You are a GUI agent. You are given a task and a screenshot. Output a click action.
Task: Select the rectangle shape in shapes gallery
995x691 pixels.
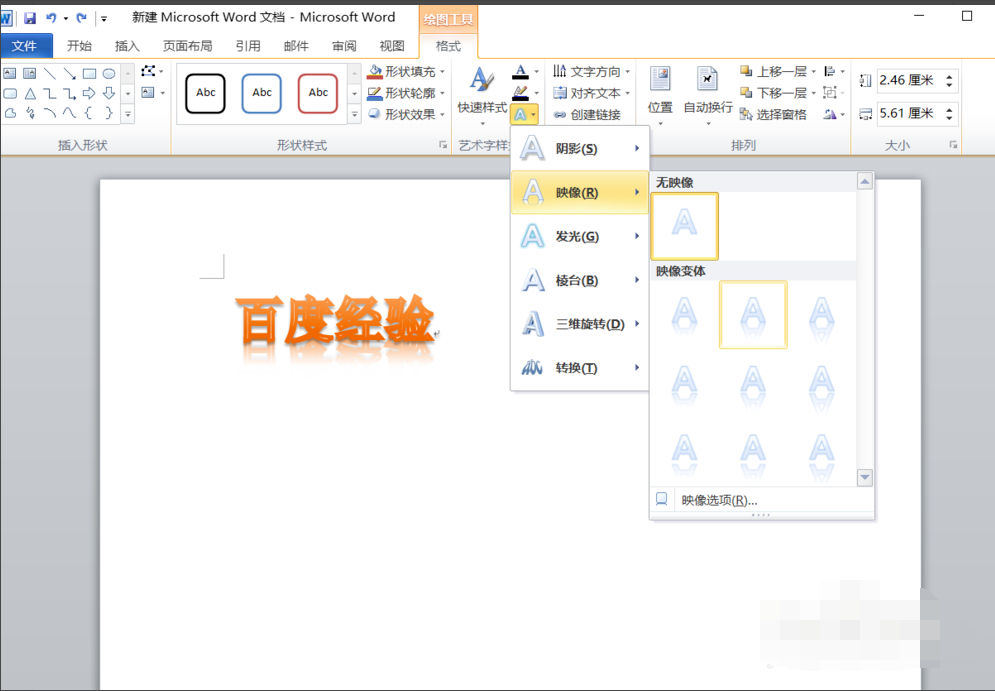89,74
